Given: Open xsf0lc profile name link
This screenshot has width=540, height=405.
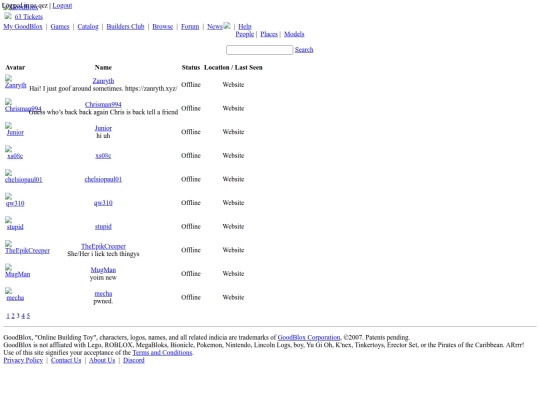Looking at the screenshot, I should pos(103,156).
